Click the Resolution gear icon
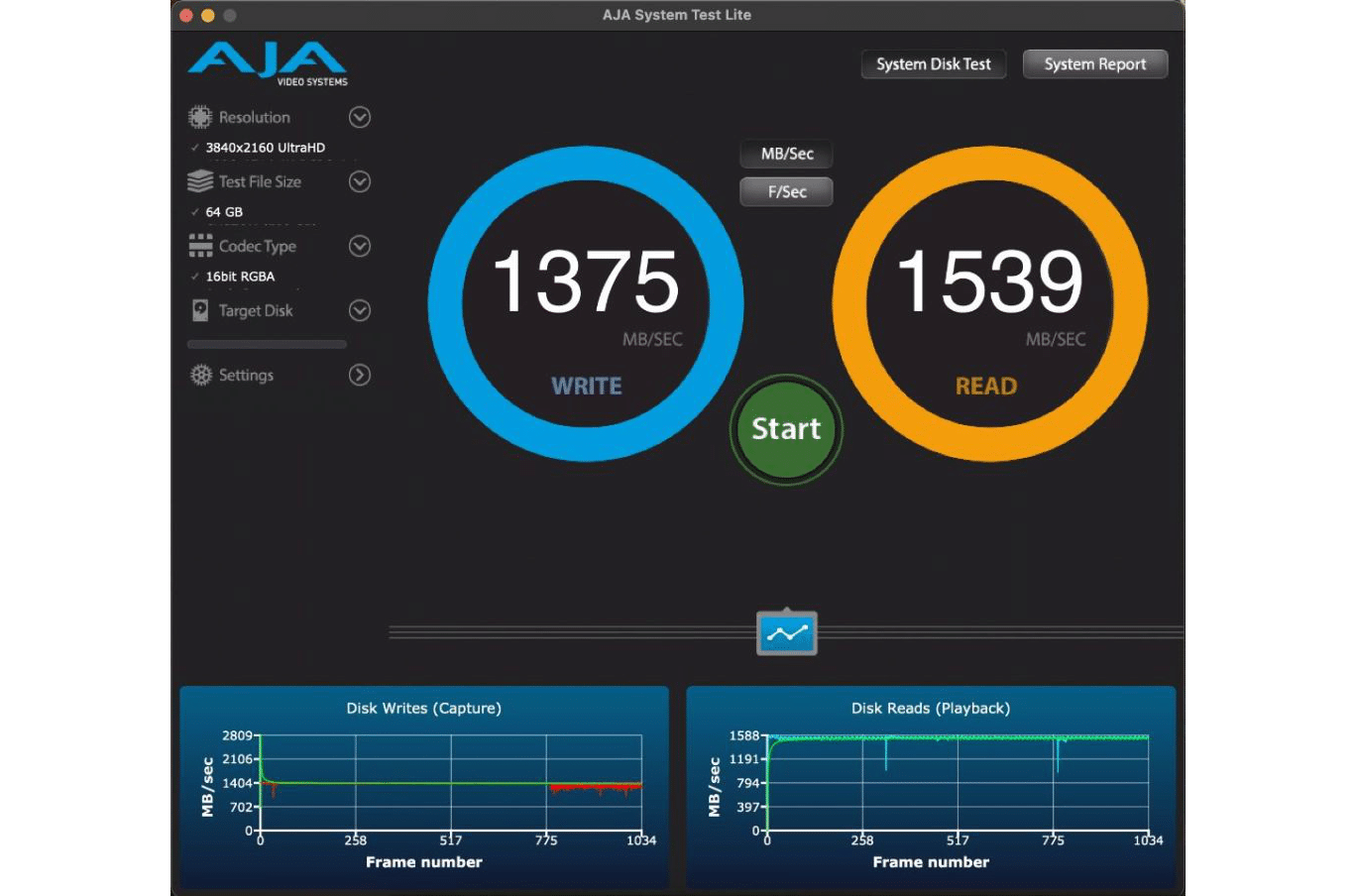This screenshot has height=896, width=1356. pyautogui.click(x=200, y=117)
